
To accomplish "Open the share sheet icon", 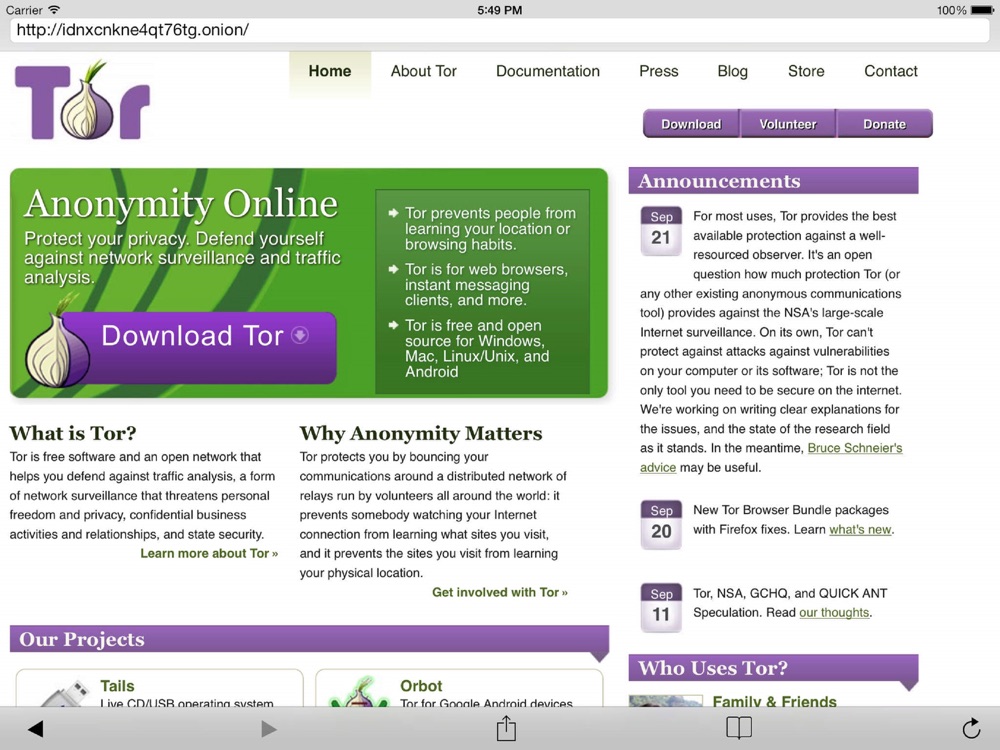I will [506, 728].
